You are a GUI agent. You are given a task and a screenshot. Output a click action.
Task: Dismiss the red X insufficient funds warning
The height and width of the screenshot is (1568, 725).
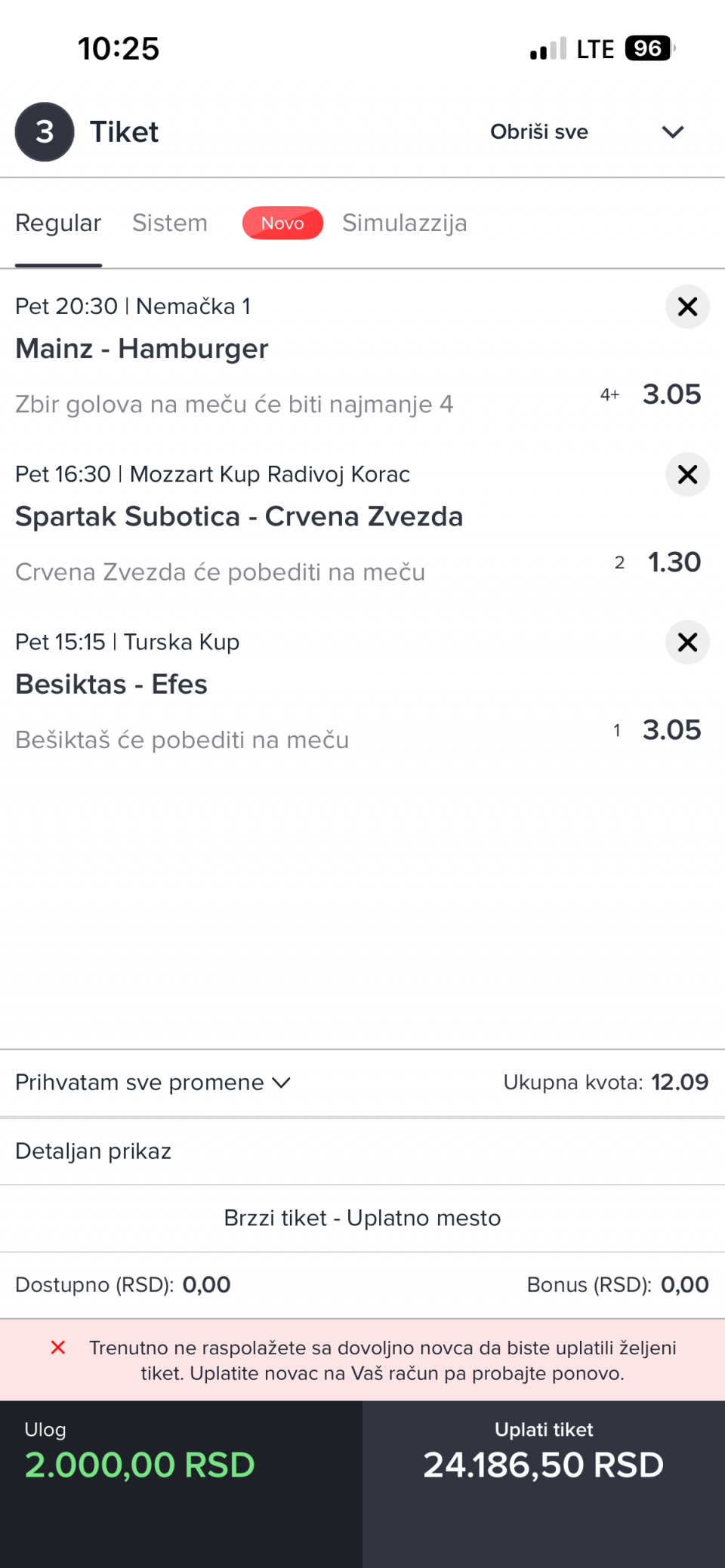tap(57, 1348)
